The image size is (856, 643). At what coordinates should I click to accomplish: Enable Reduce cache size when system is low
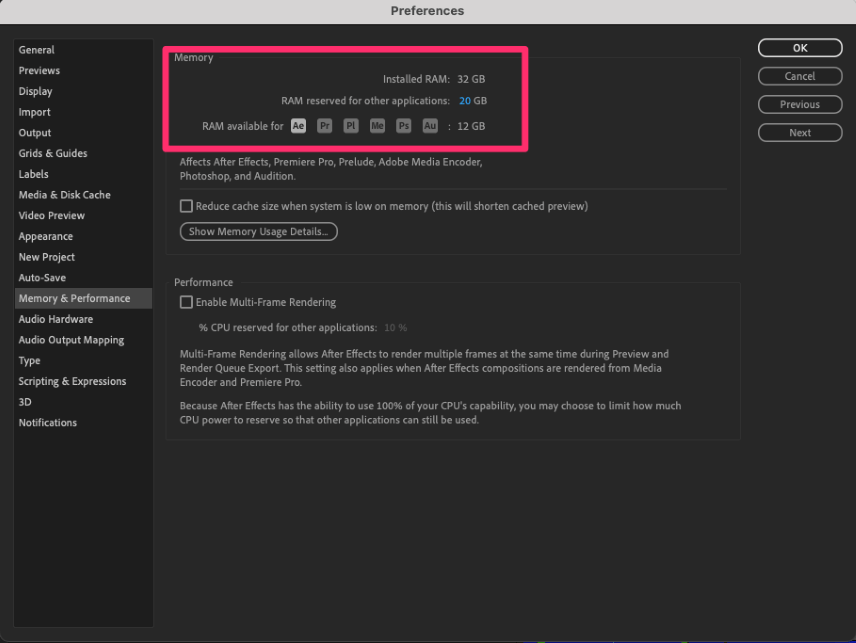pyautogui.click(x=186, y=206)
